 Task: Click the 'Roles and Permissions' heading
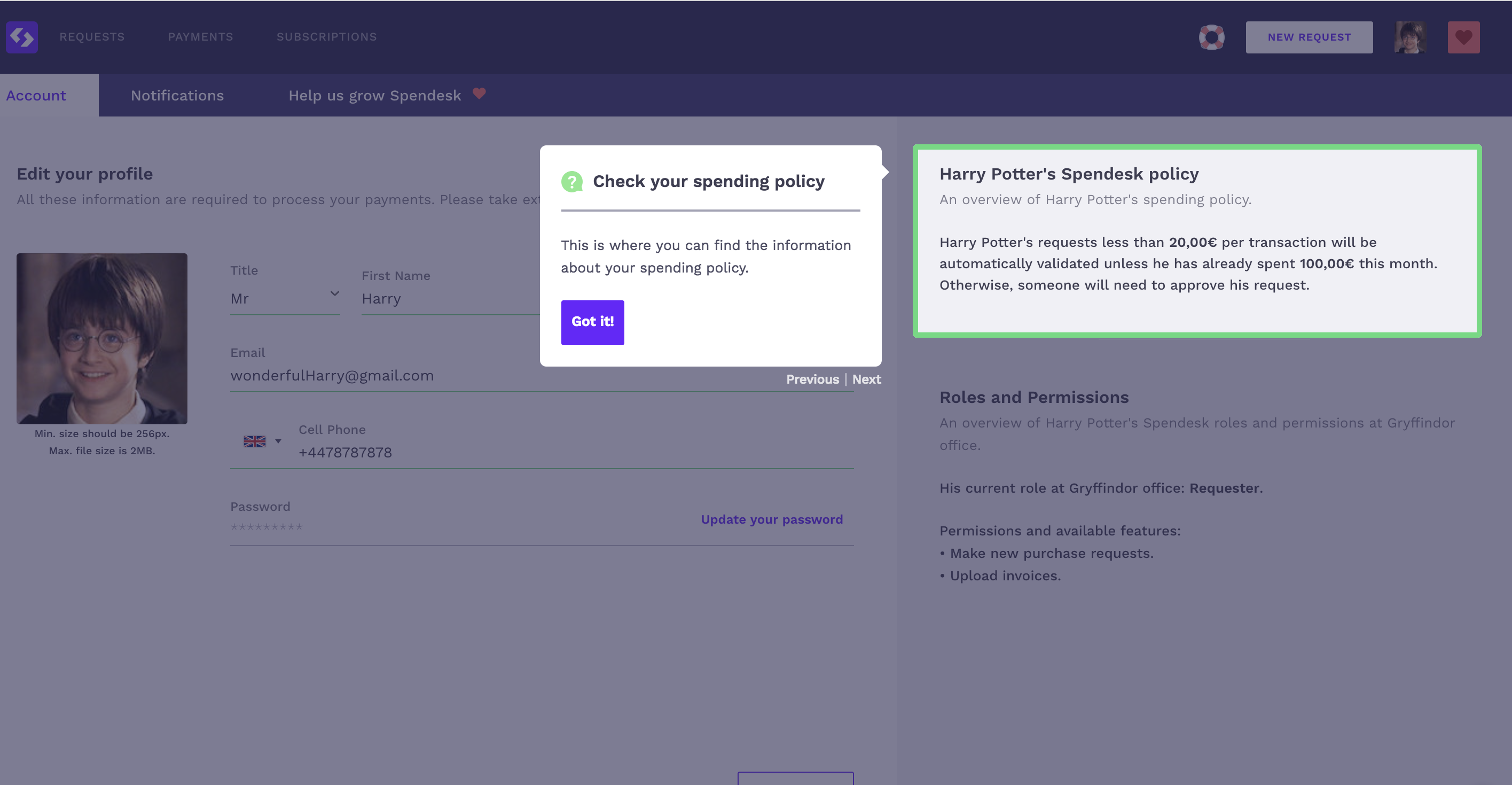pos(1033,398)
